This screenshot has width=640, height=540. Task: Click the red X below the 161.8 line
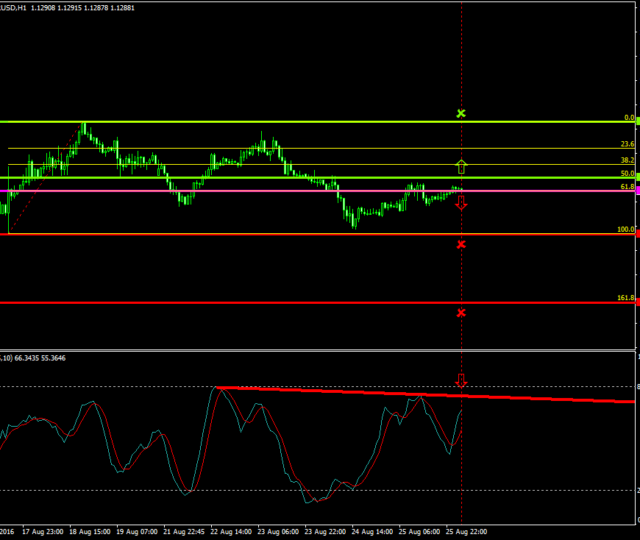(x=461, y=313)
